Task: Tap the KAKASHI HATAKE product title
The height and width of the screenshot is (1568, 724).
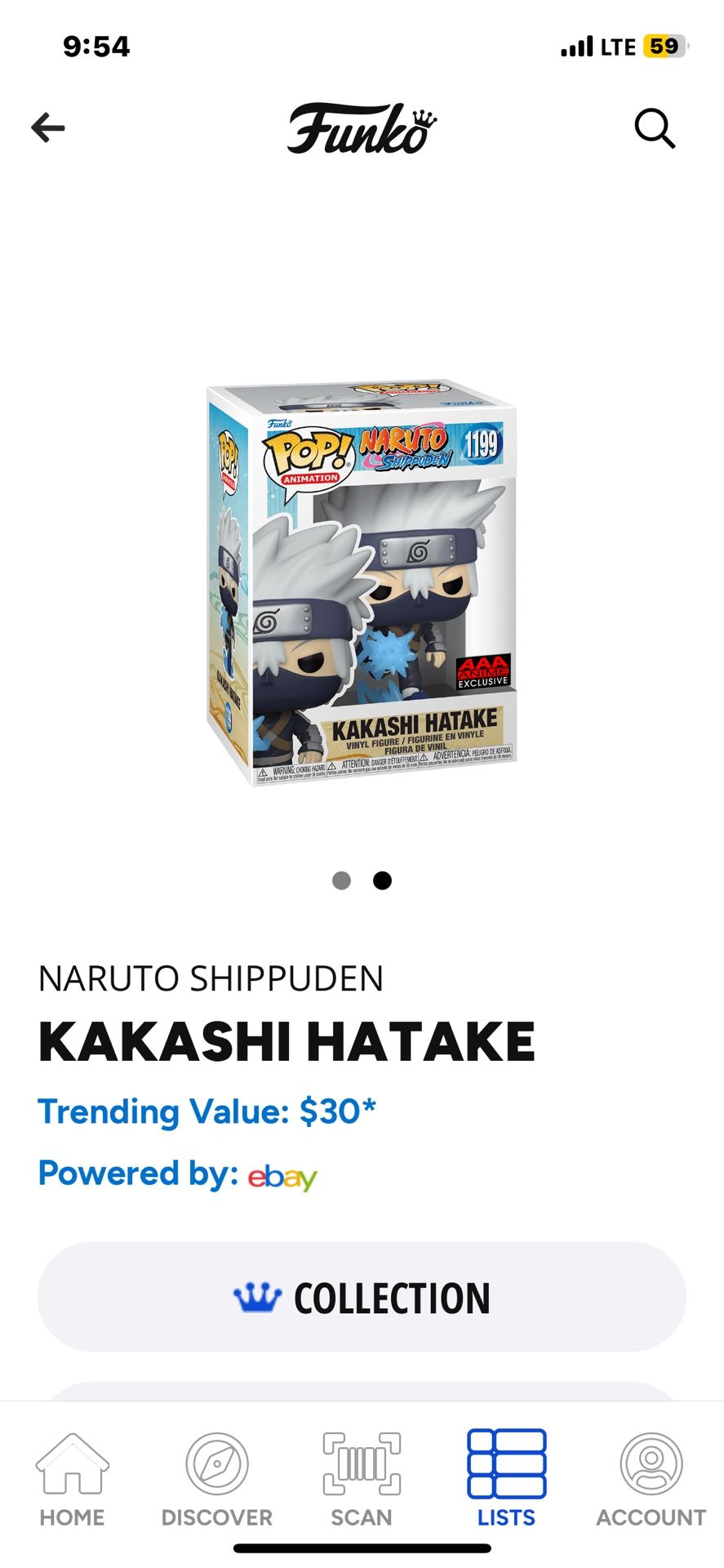Action: [286, 1041]
